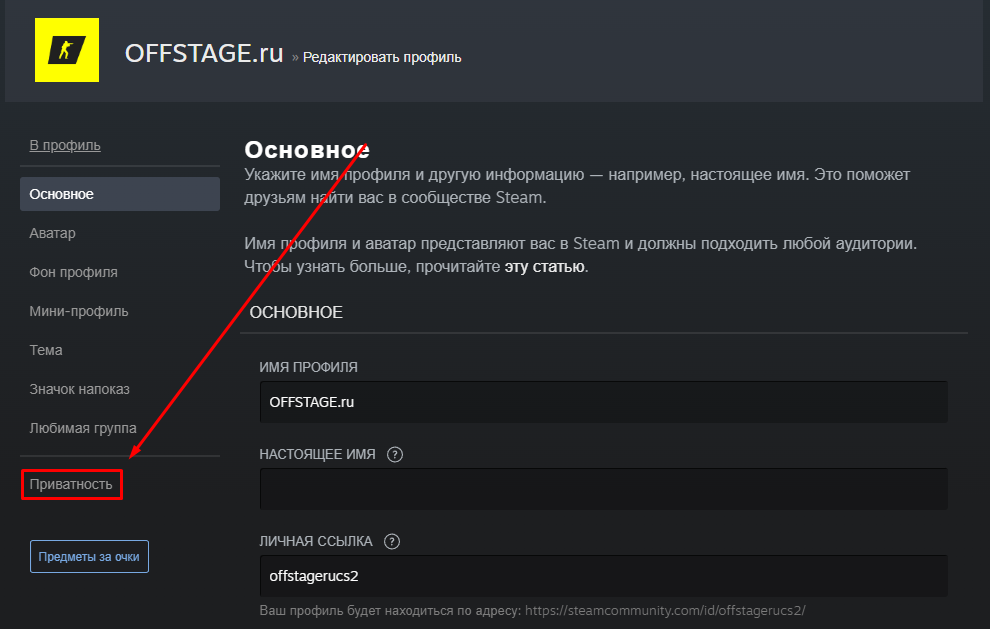The height and width of the screenshot is (629, 990).
Task: Click the yellow Counter-Strike avatar image
Action: (x=67, y=49)
